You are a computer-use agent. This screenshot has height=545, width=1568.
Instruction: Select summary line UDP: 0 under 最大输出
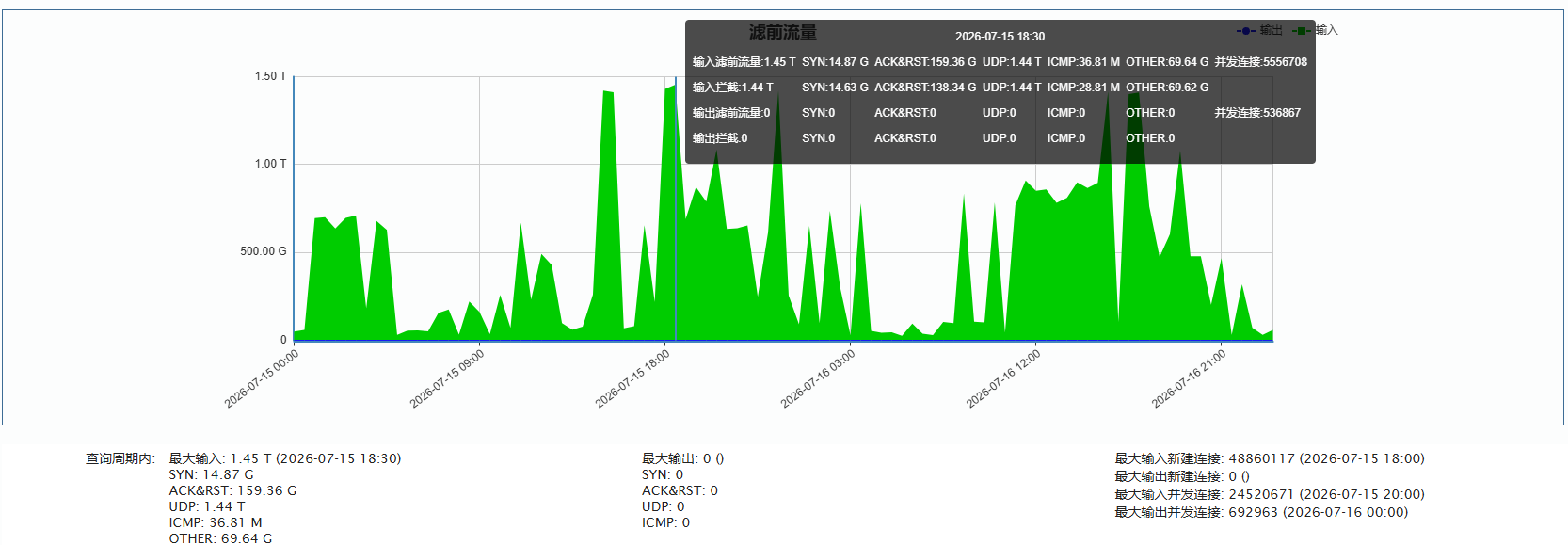pyautogui.click(x=664, y=507)
